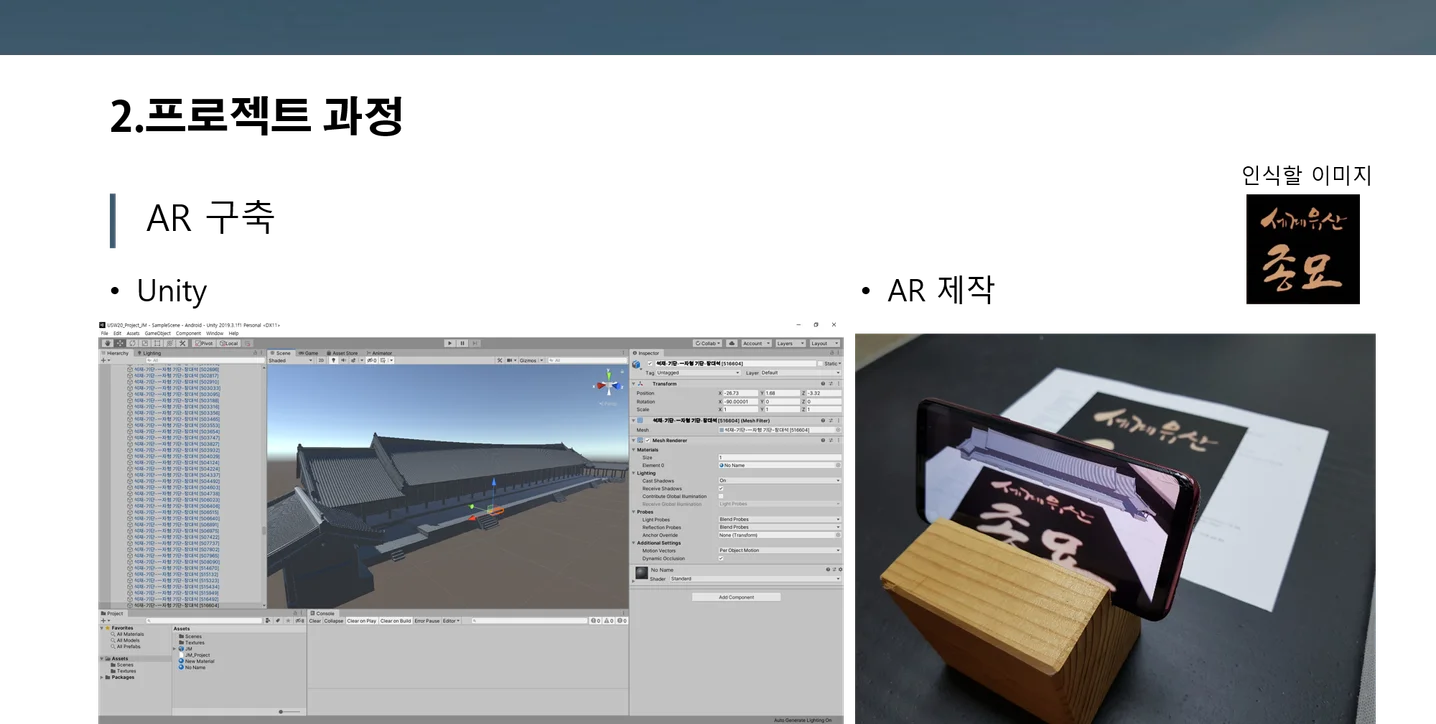This screenshot has height=724, width=1436.
Task: Click the Play button
Action: click(450, 343)
